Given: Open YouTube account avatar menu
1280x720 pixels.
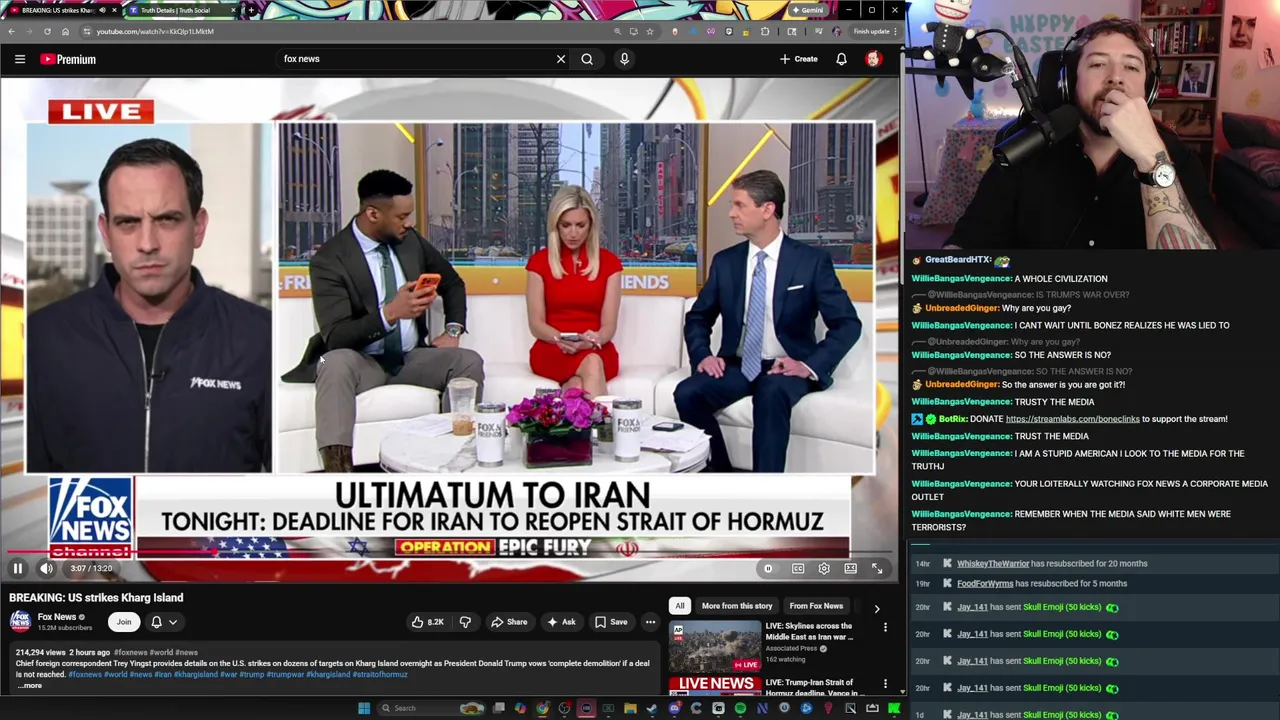Looking at the screenshot, I should point(873,59).
